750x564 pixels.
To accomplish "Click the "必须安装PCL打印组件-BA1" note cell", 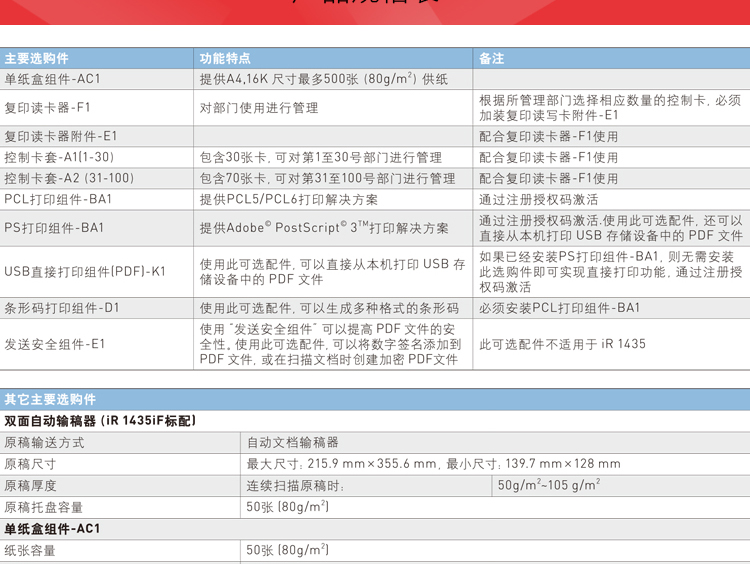I will click(x=559, y=308).
